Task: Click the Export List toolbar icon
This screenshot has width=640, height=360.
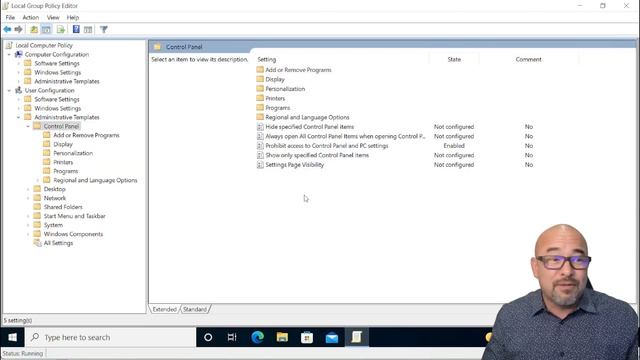Action: coord(61,29)
